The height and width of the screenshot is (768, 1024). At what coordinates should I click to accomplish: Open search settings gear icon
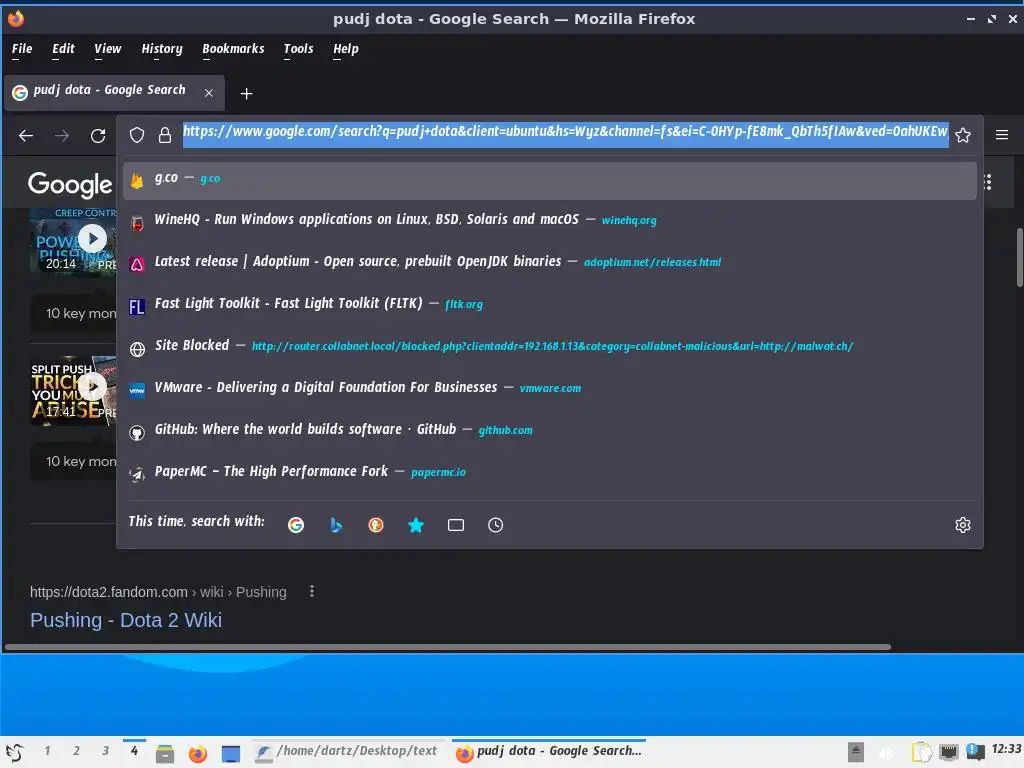[x=963, y=524]
